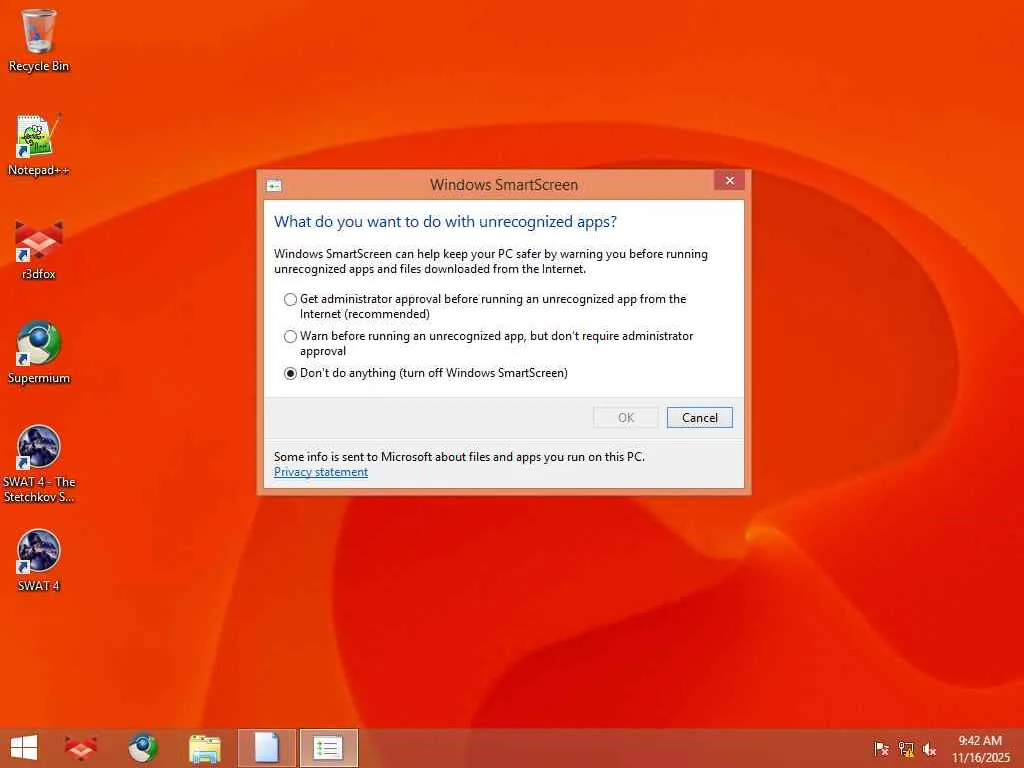
Task: Open File Explorer from the taskbar
Action: tap(204, 748)
